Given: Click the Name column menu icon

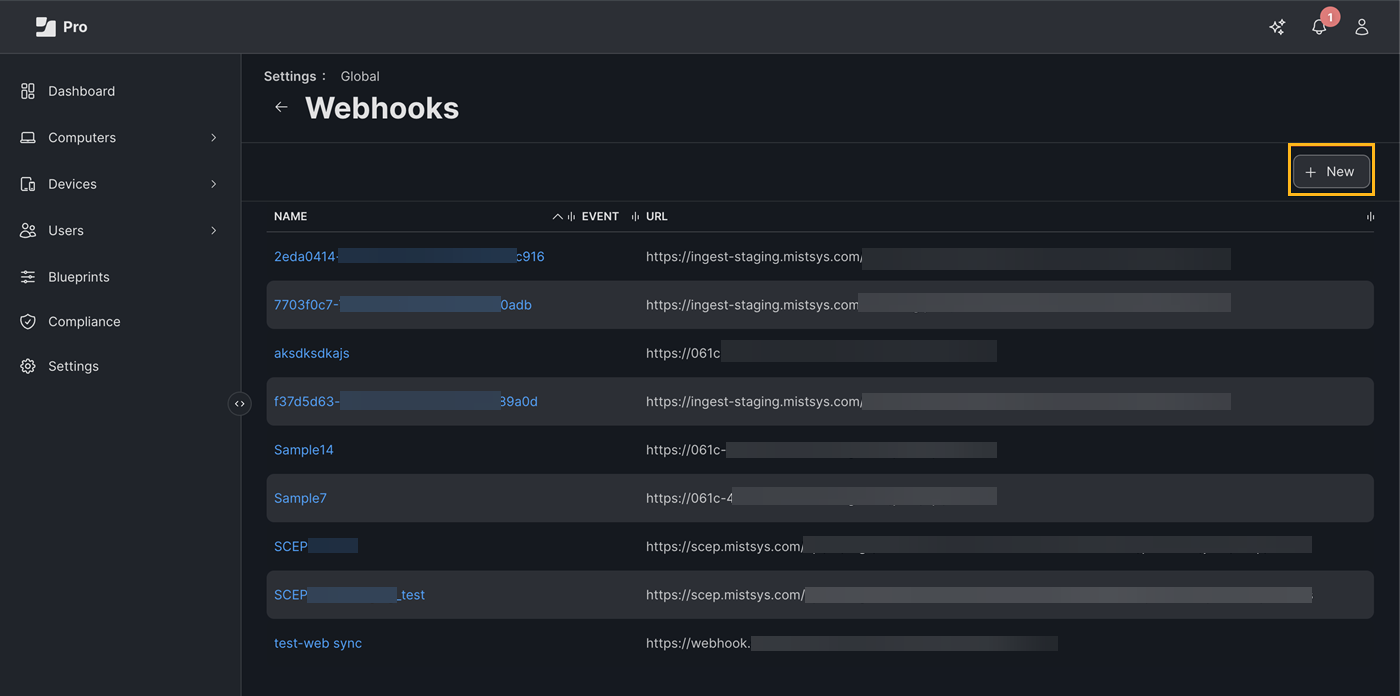Looking at the screenshot, I should pyautogui.click(x=571, y=217).
